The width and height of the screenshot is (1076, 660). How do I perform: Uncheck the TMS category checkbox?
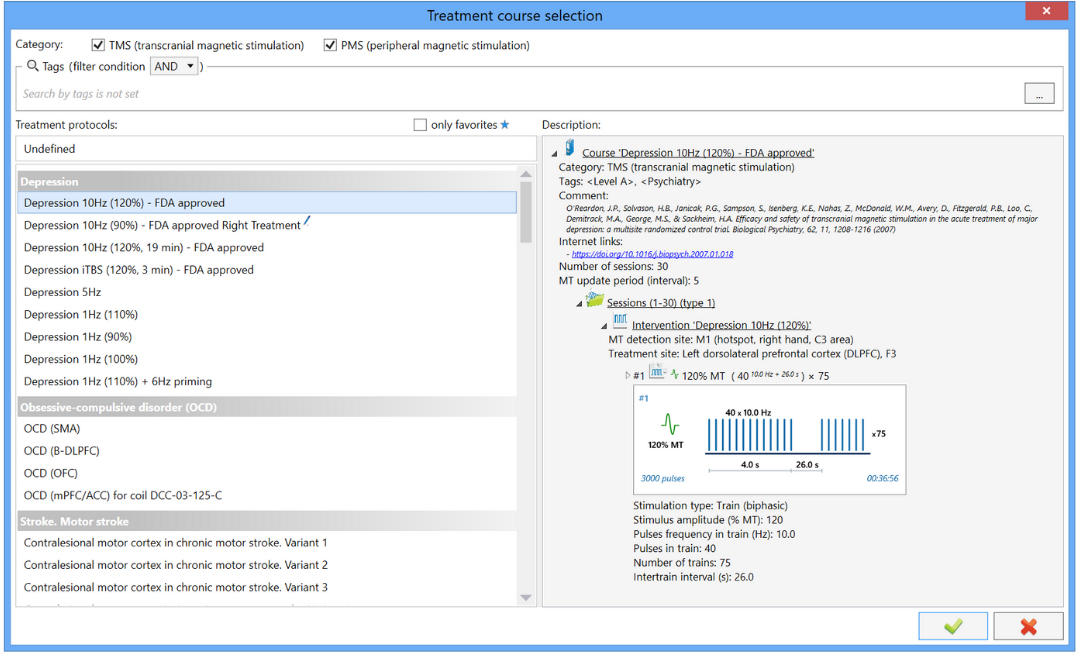pos(98,45)
